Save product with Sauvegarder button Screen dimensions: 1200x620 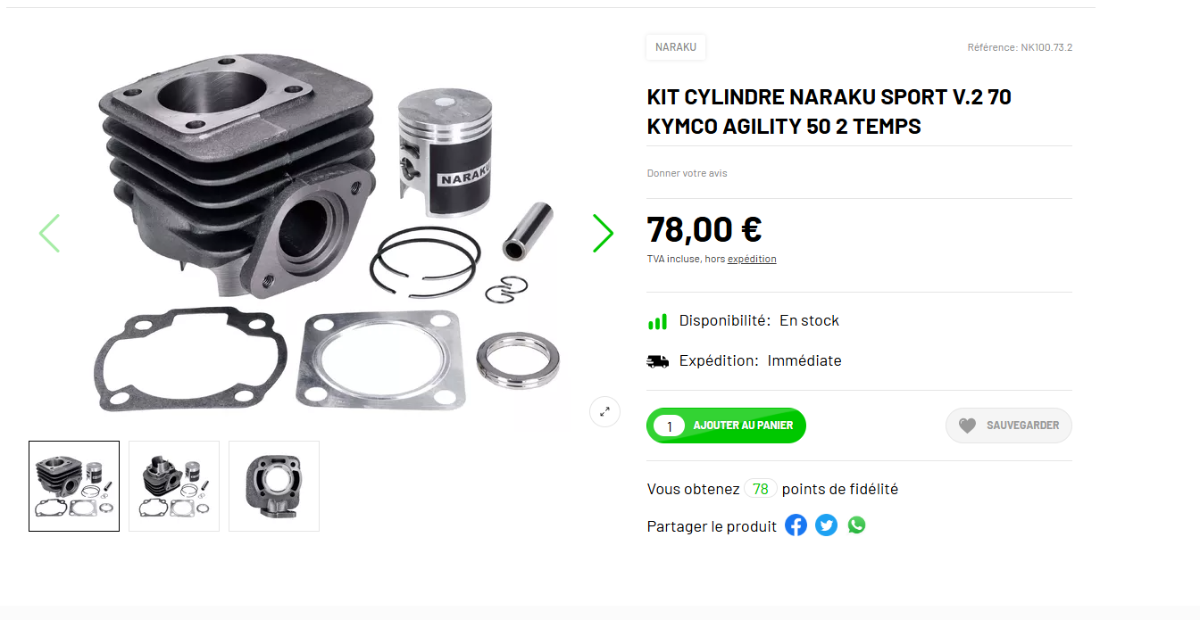click(x=1009, y=425)
